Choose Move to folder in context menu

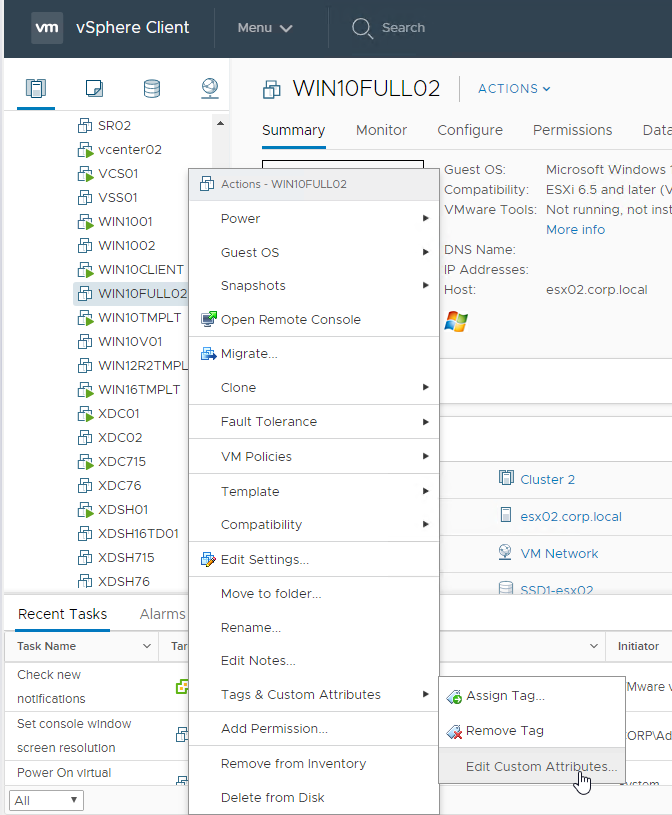pos(314,594)
